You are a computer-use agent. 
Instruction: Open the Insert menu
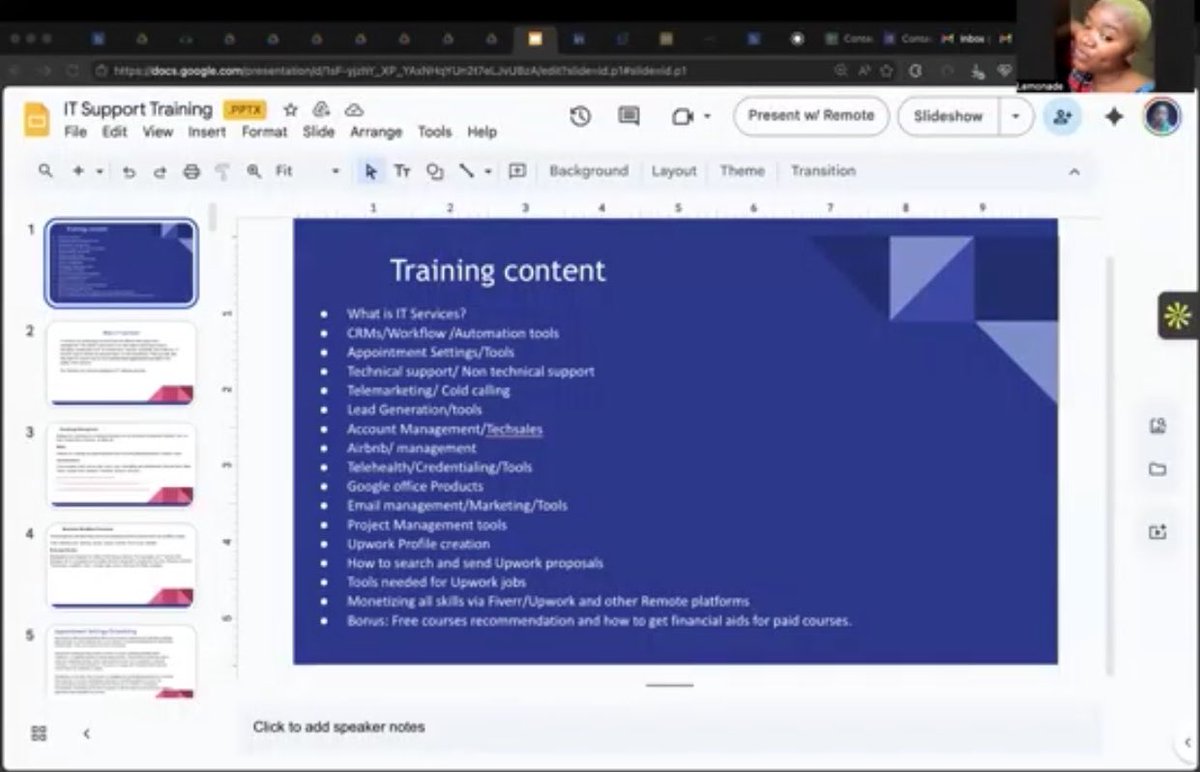[x=207, y=132]
